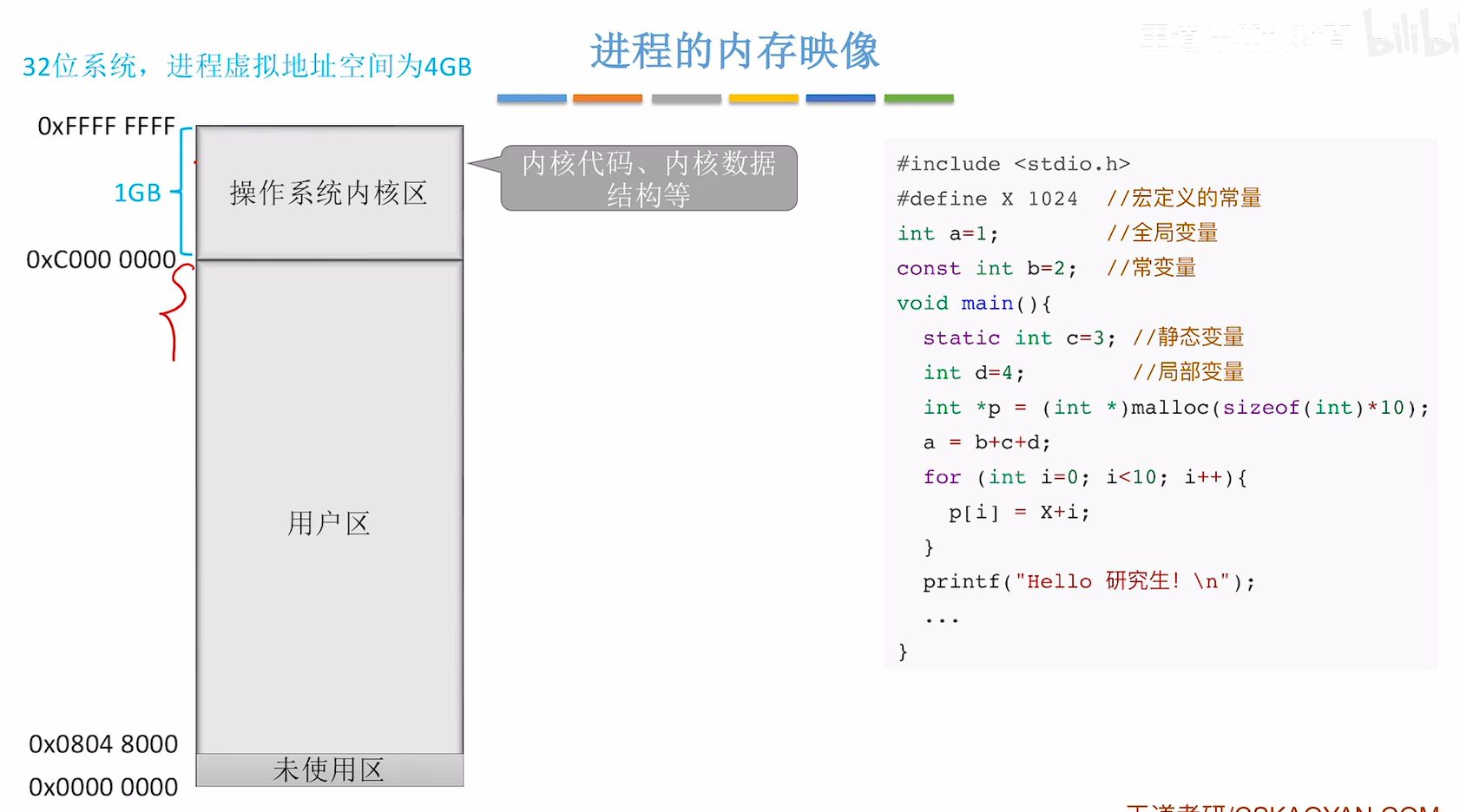Select the light blue color bar under title

[531, 99]
